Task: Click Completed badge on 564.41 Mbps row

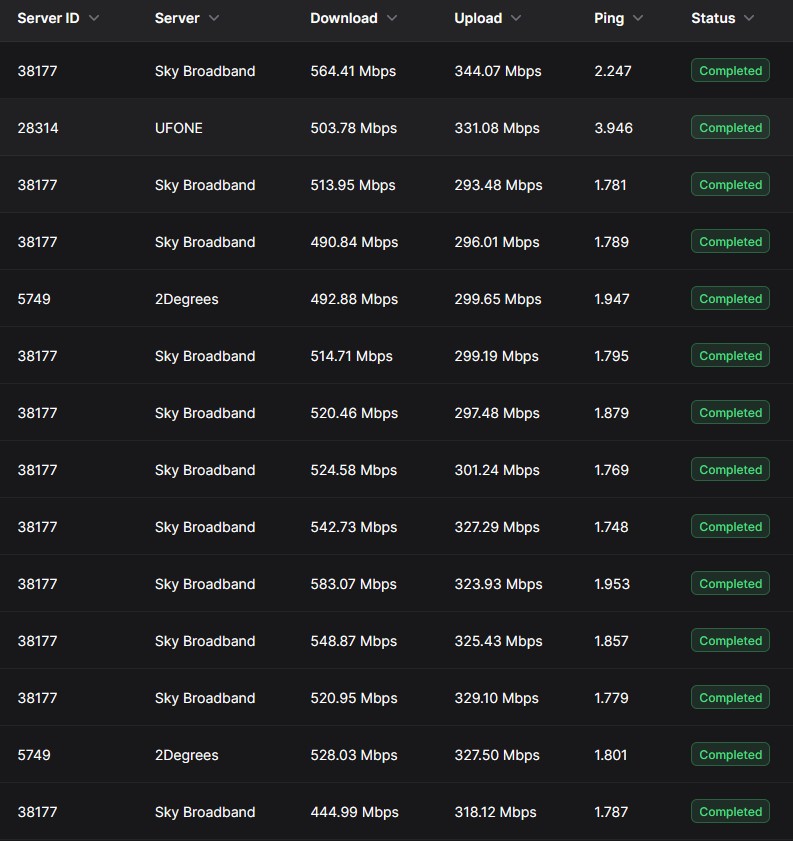Action: [x=730, y=71]
